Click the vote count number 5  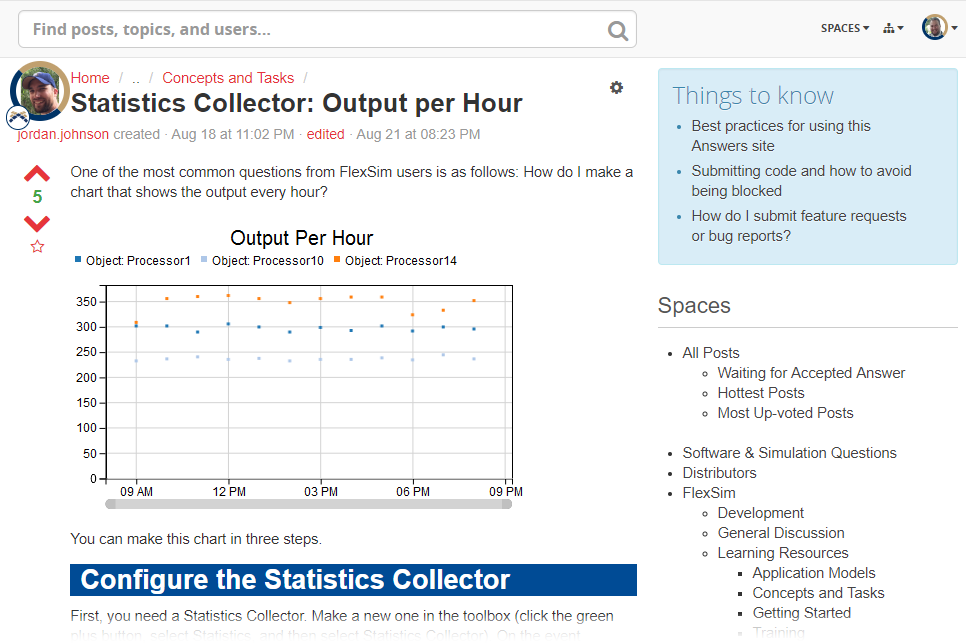[37, 197]
